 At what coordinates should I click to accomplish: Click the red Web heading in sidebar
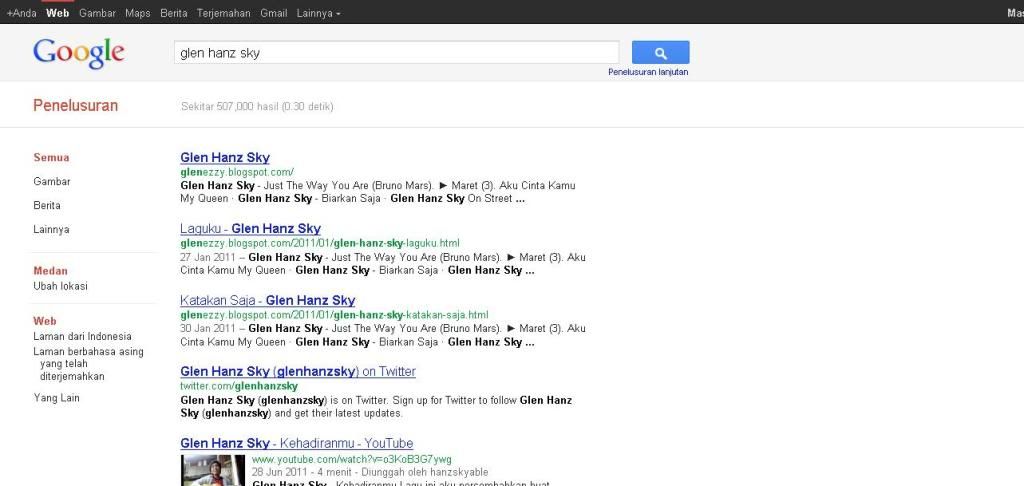[x=45, y=321]
